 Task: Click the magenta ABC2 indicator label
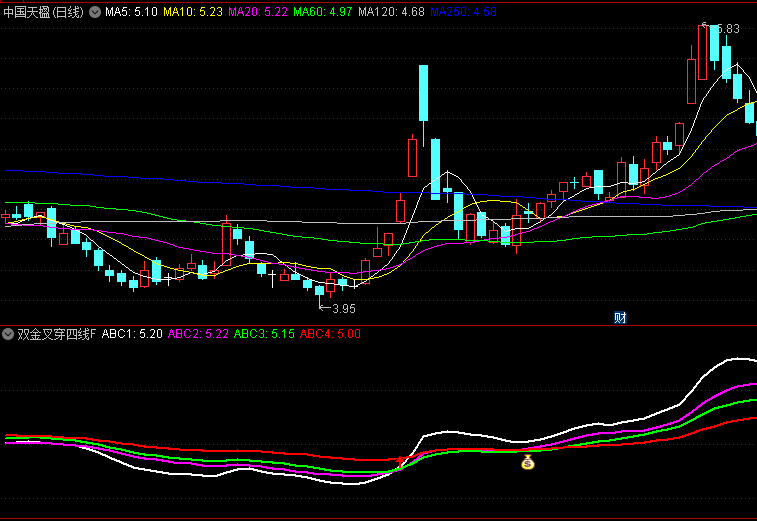[x=198, y=334]
